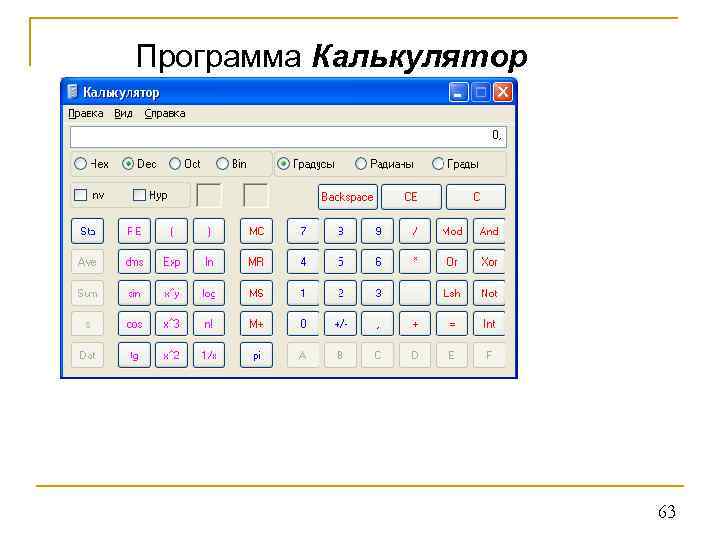Click digit 6 on keypad
The width and height of the screenshot is (720, 540).
click(x=377, y=262)
